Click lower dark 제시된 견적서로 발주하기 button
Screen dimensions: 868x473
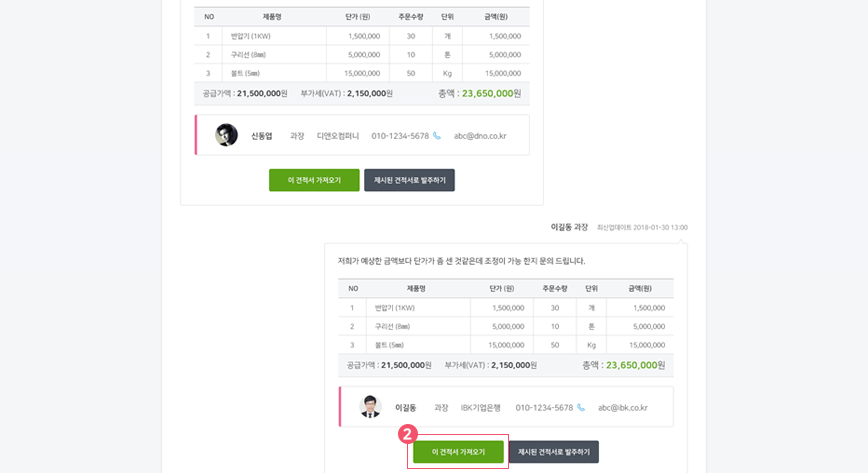click(554, 452)
